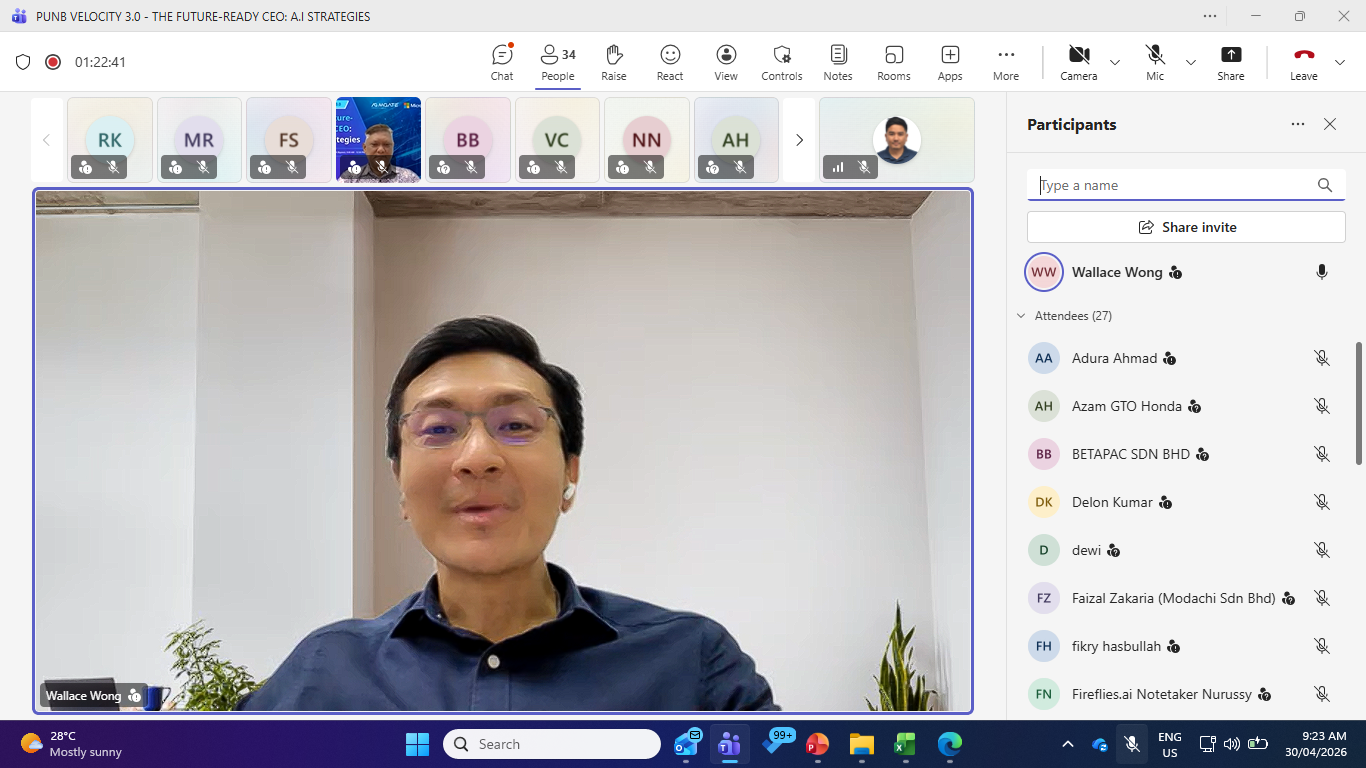Open the Camera options dropdown arrow
This screenshot has width=1366, height=768.
pos(1115,62)
